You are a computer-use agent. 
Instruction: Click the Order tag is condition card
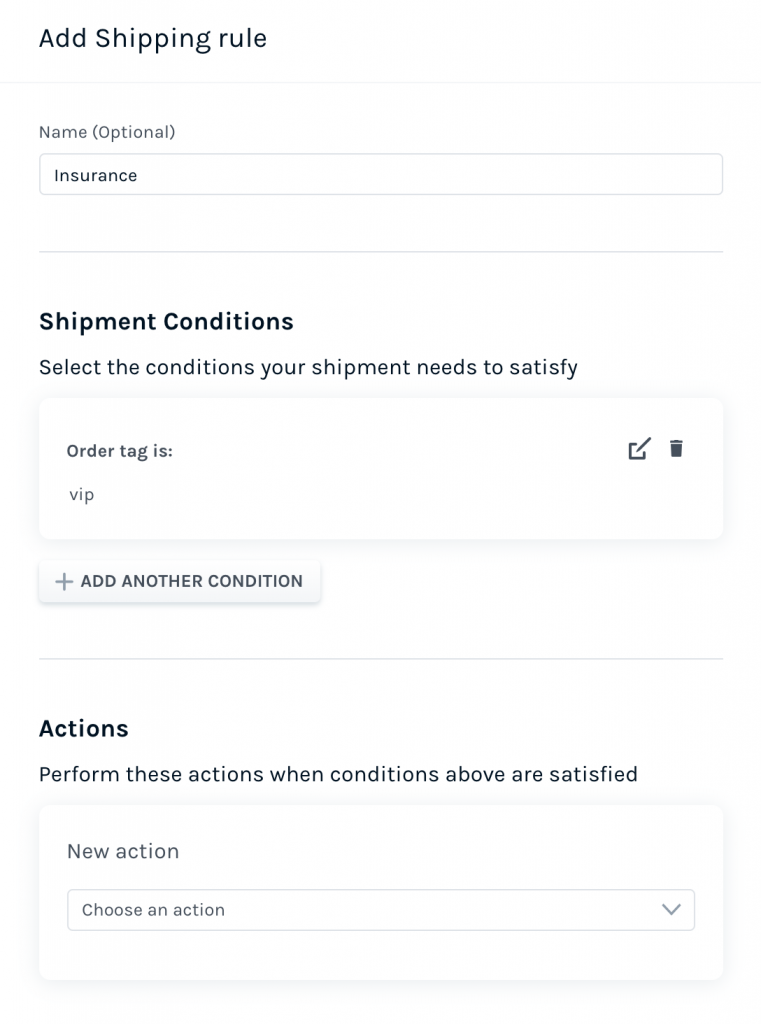coord(380,468)
